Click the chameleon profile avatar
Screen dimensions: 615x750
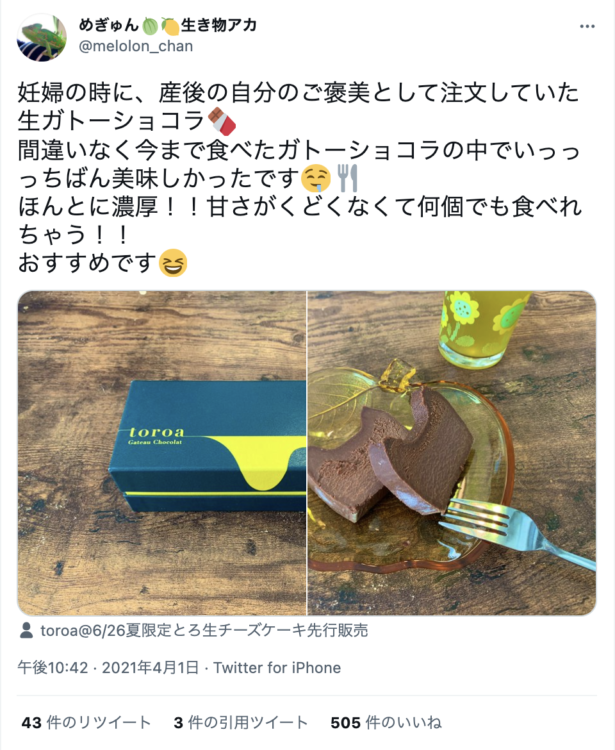42,38
